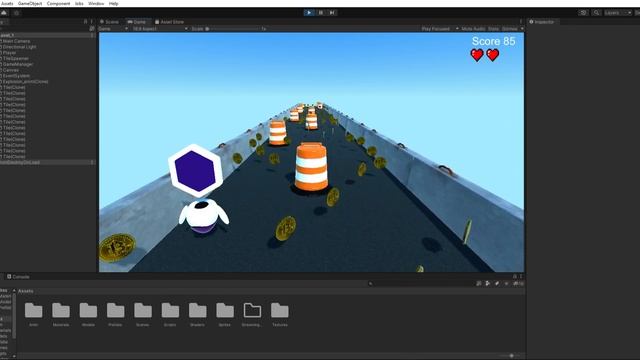Open the Game display dropdown

click(113, 29)
